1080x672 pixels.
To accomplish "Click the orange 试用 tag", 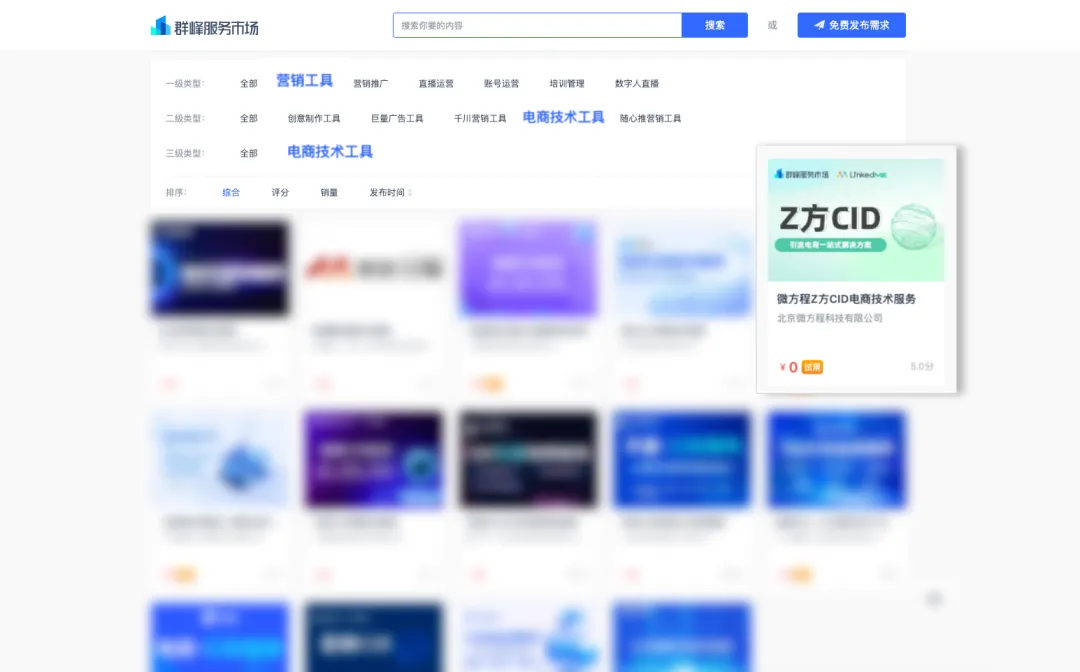I will click(813, 367).
